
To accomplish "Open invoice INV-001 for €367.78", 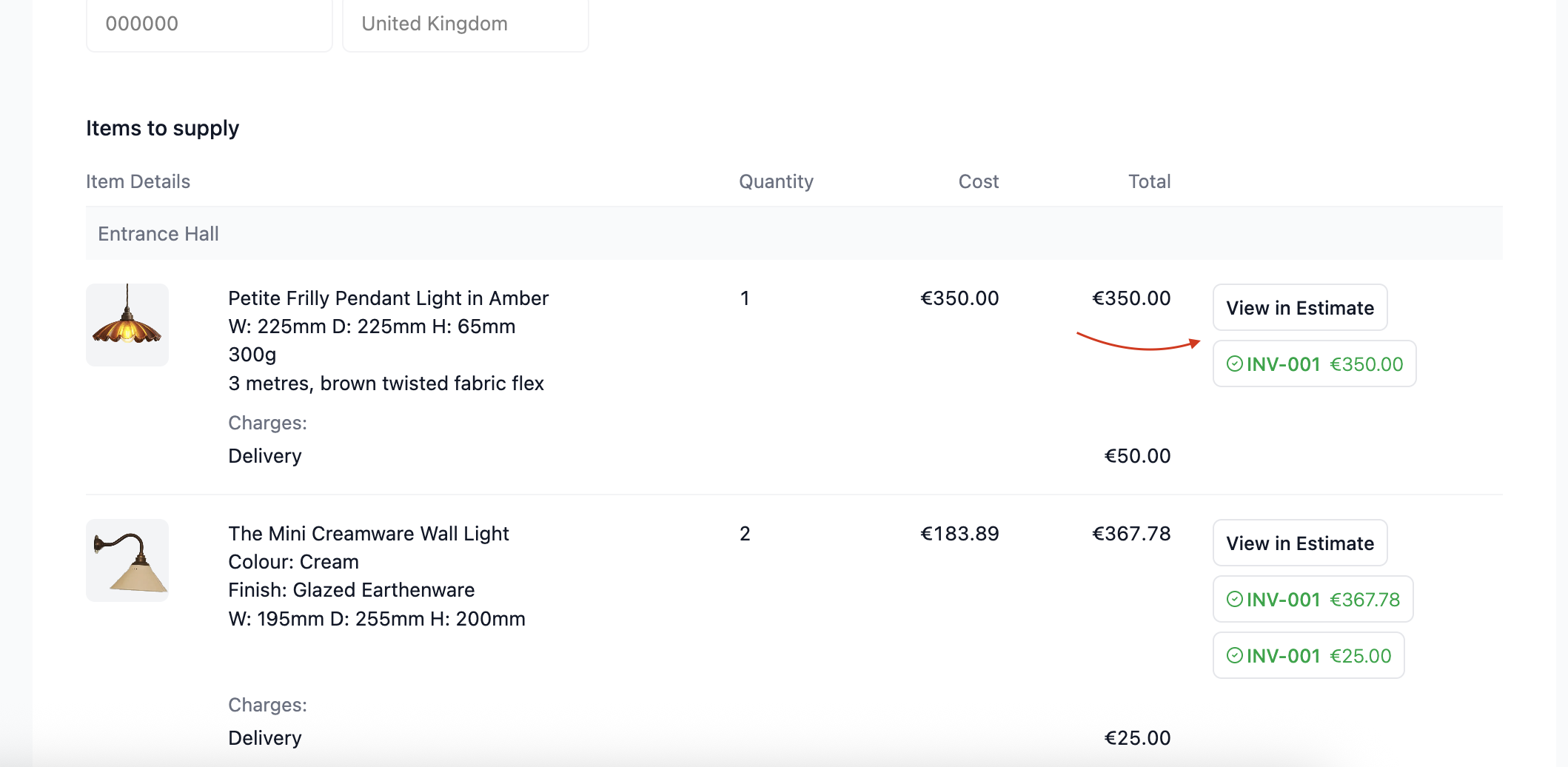I will coord(1313,599).
